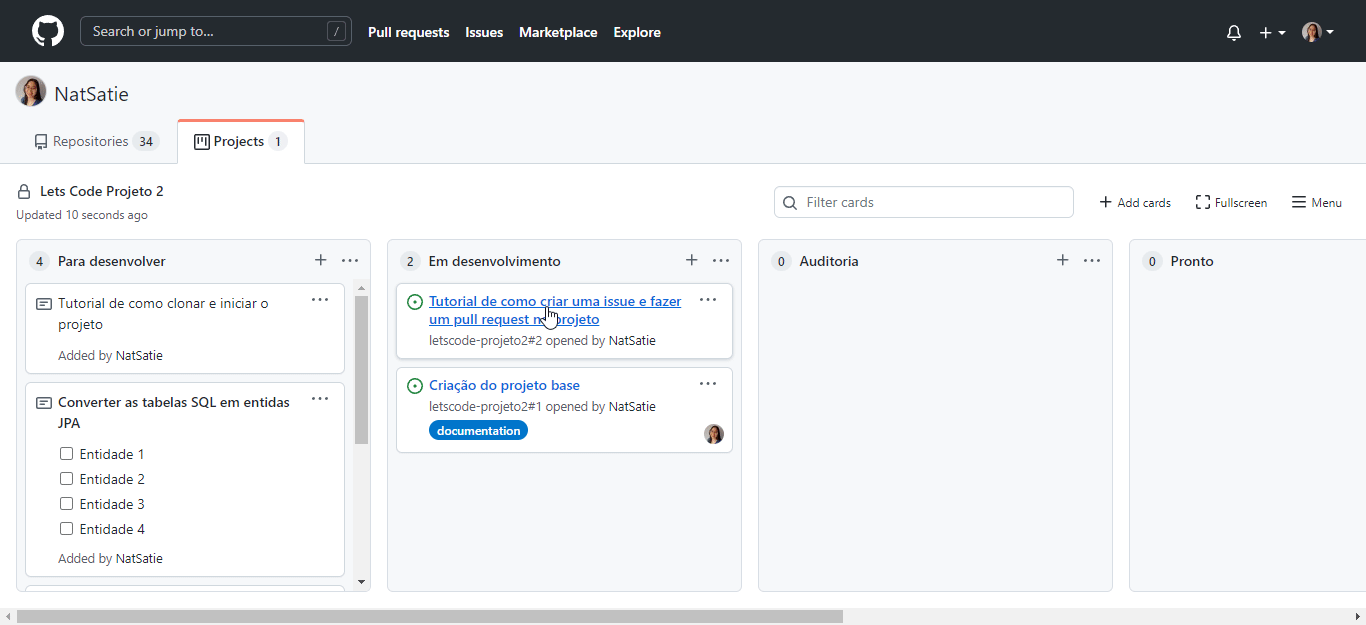Open Para desenvolver column options menu
Screen dimensions: 1366x625
click(x=350, y=260)
